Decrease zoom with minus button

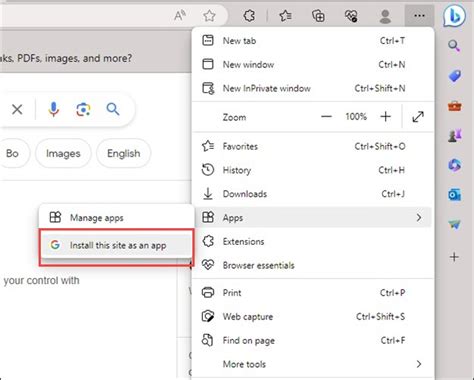(x=326, y=117)
